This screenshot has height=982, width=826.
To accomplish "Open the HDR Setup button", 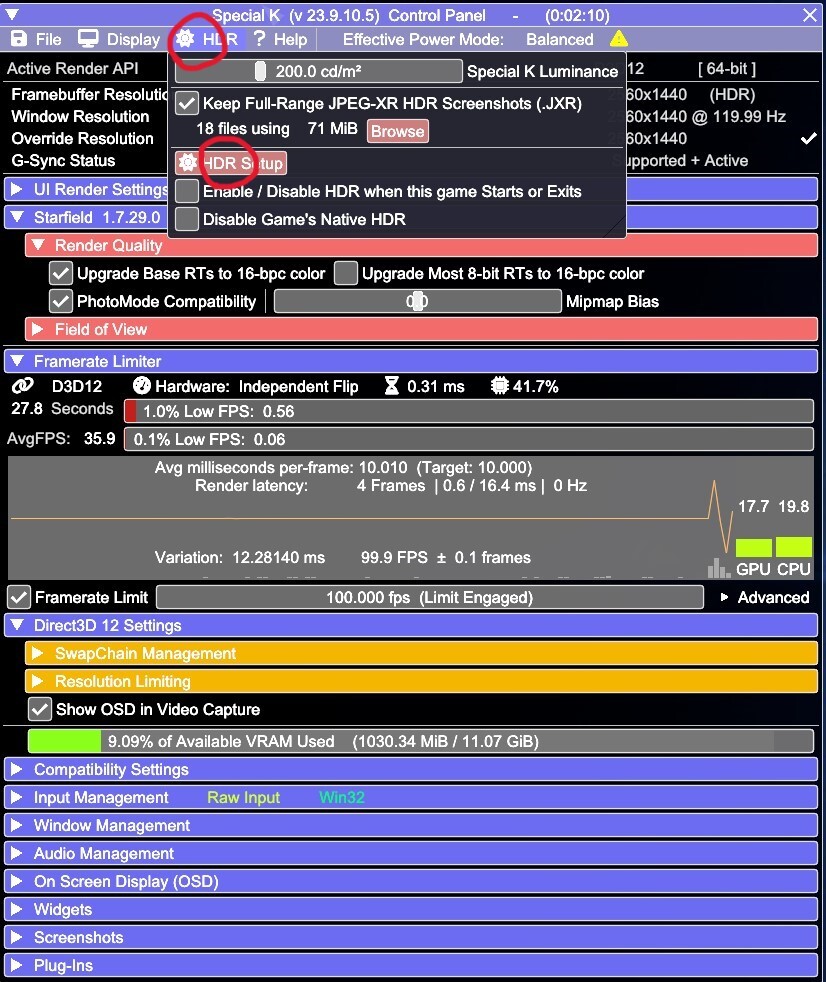I will click(x=230, y=163).
